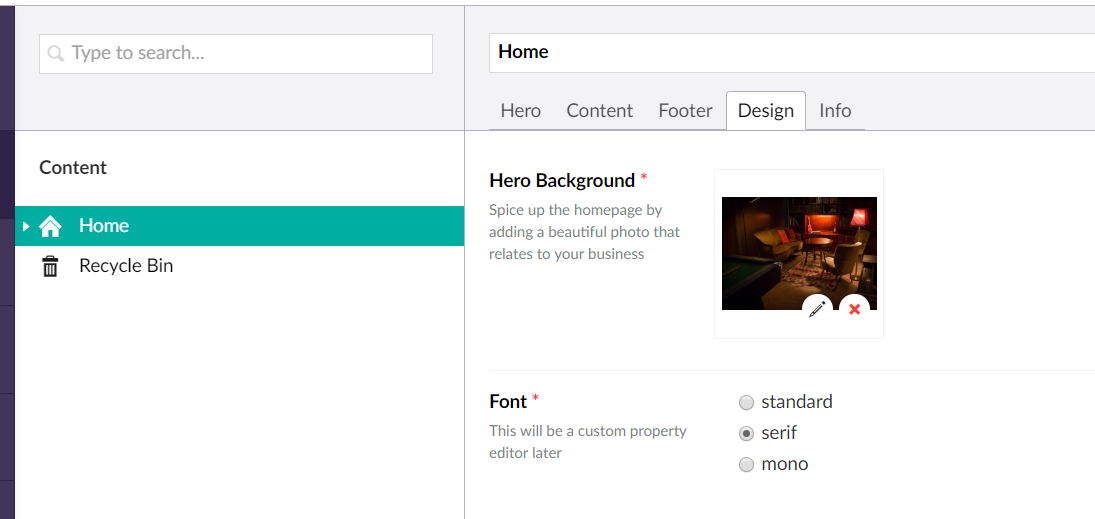Click the trash can icon for Recycle Bin
The height and width of the screenshot is (519, 1095).
click(50, 266)
